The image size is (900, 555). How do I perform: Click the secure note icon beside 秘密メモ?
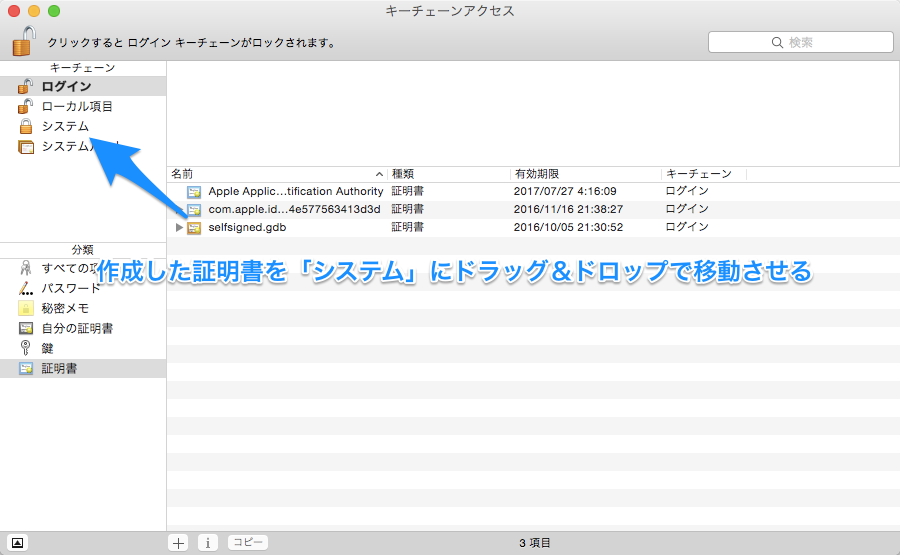26,308
